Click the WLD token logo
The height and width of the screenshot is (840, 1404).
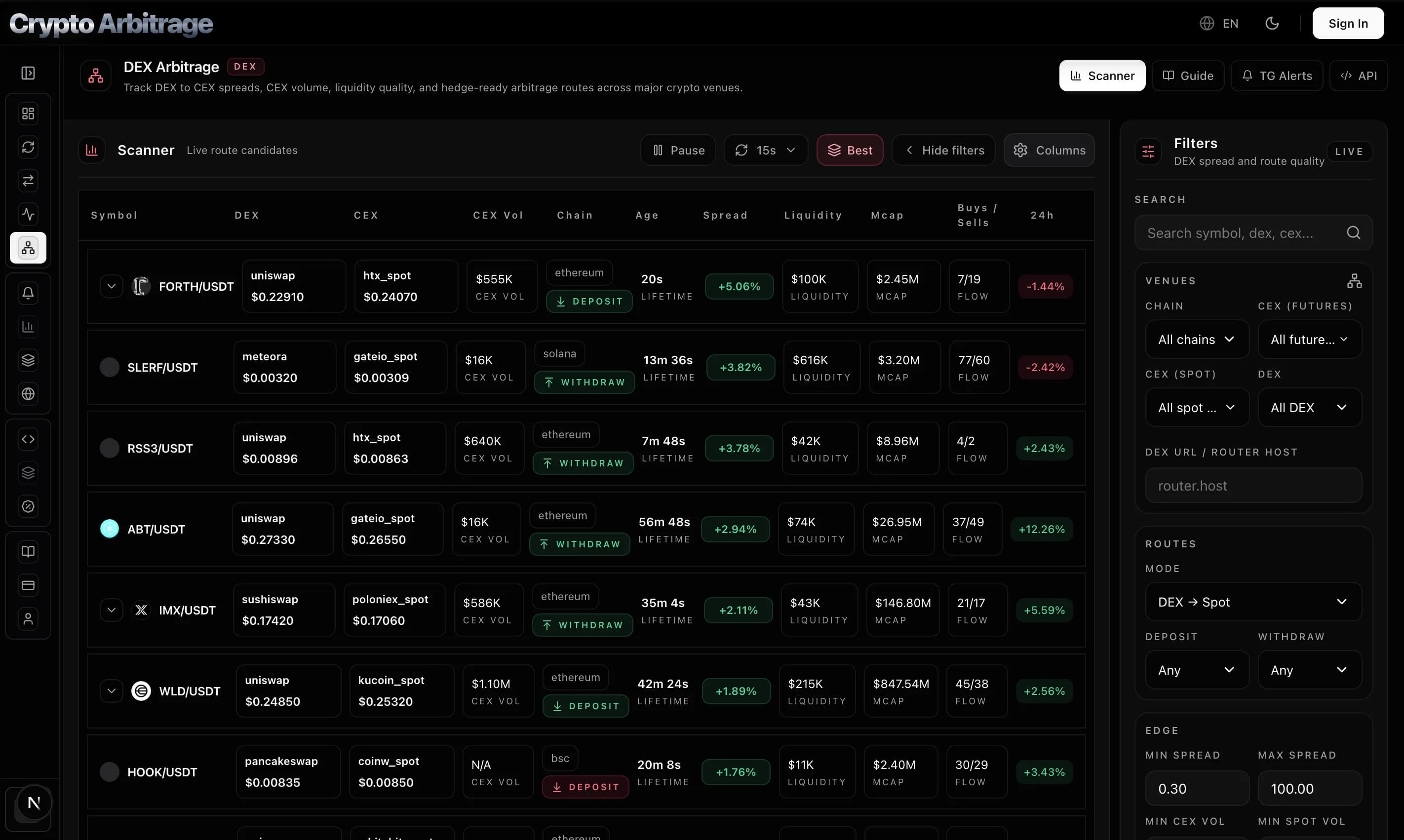pyautogui.click(x=141, y=691)
